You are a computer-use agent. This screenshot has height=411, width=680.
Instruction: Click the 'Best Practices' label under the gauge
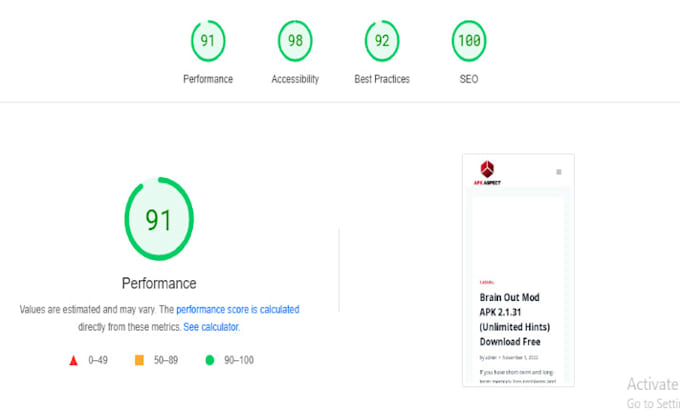[382, 79]
